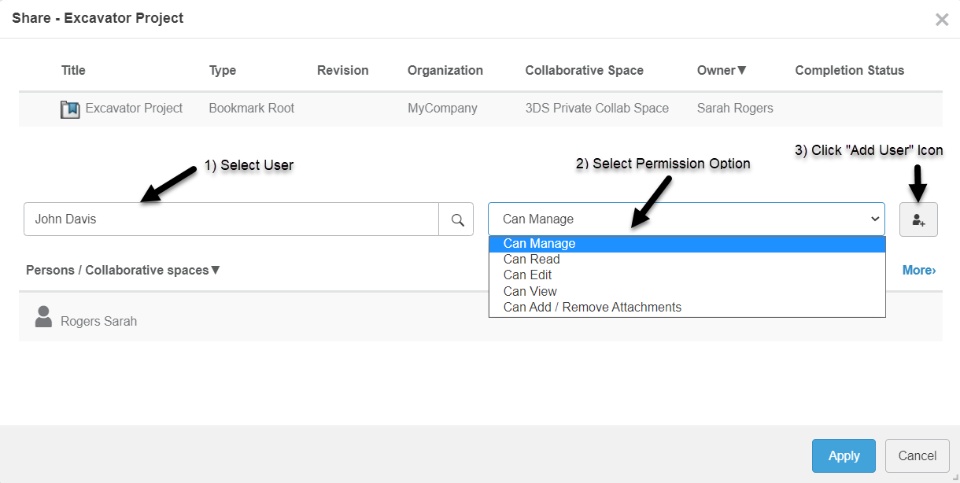Pick Can Add / Remove Attachments
The width and height of the screenshot is (960, 483).
[592, 307]
